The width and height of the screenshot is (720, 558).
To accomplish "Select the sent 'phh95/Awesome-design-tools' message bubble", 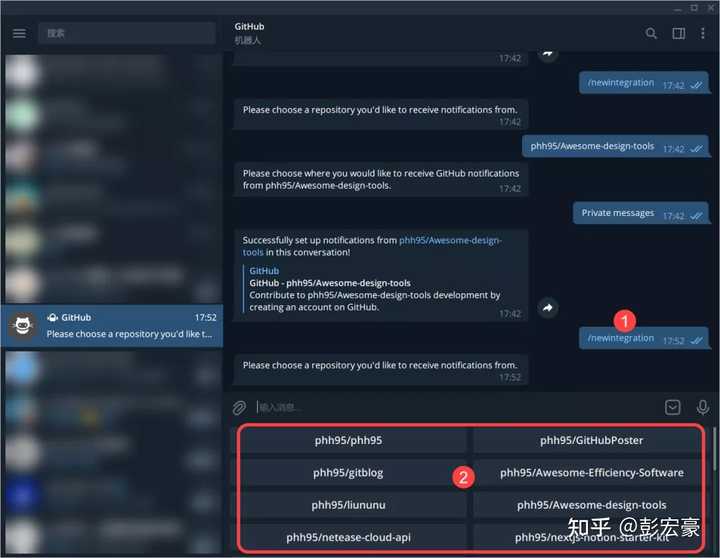I will [x=616, y=147].
